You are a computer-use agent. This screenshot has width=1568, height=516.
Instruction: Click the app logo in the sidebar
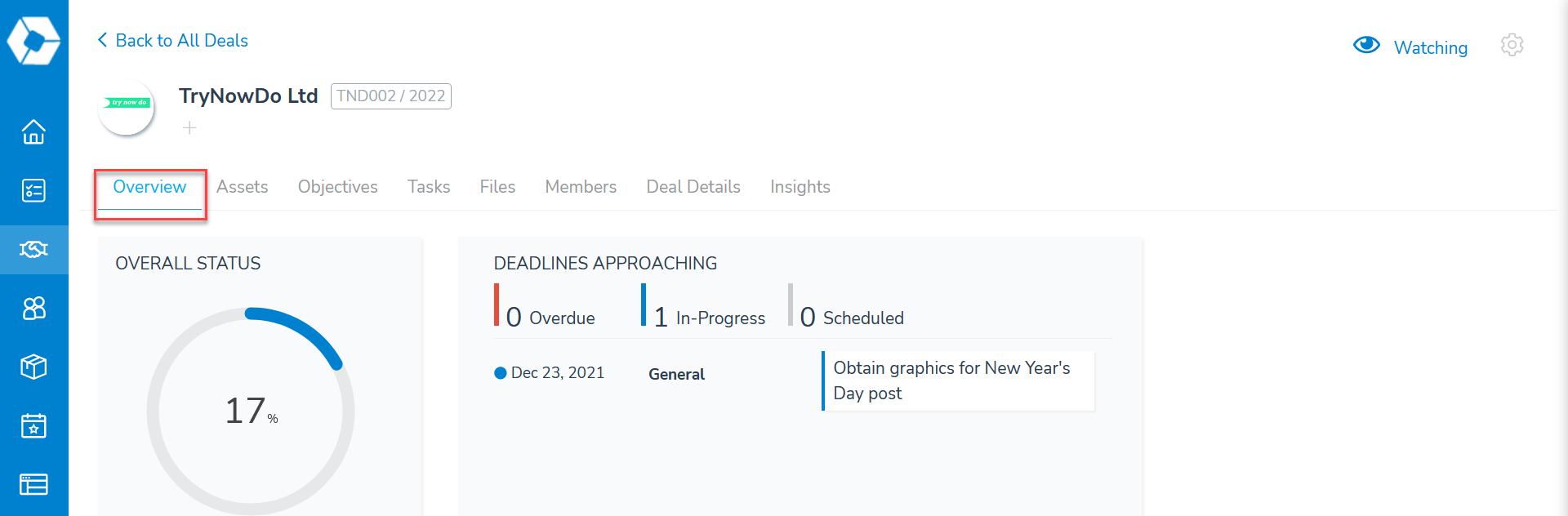click(33, 40)
